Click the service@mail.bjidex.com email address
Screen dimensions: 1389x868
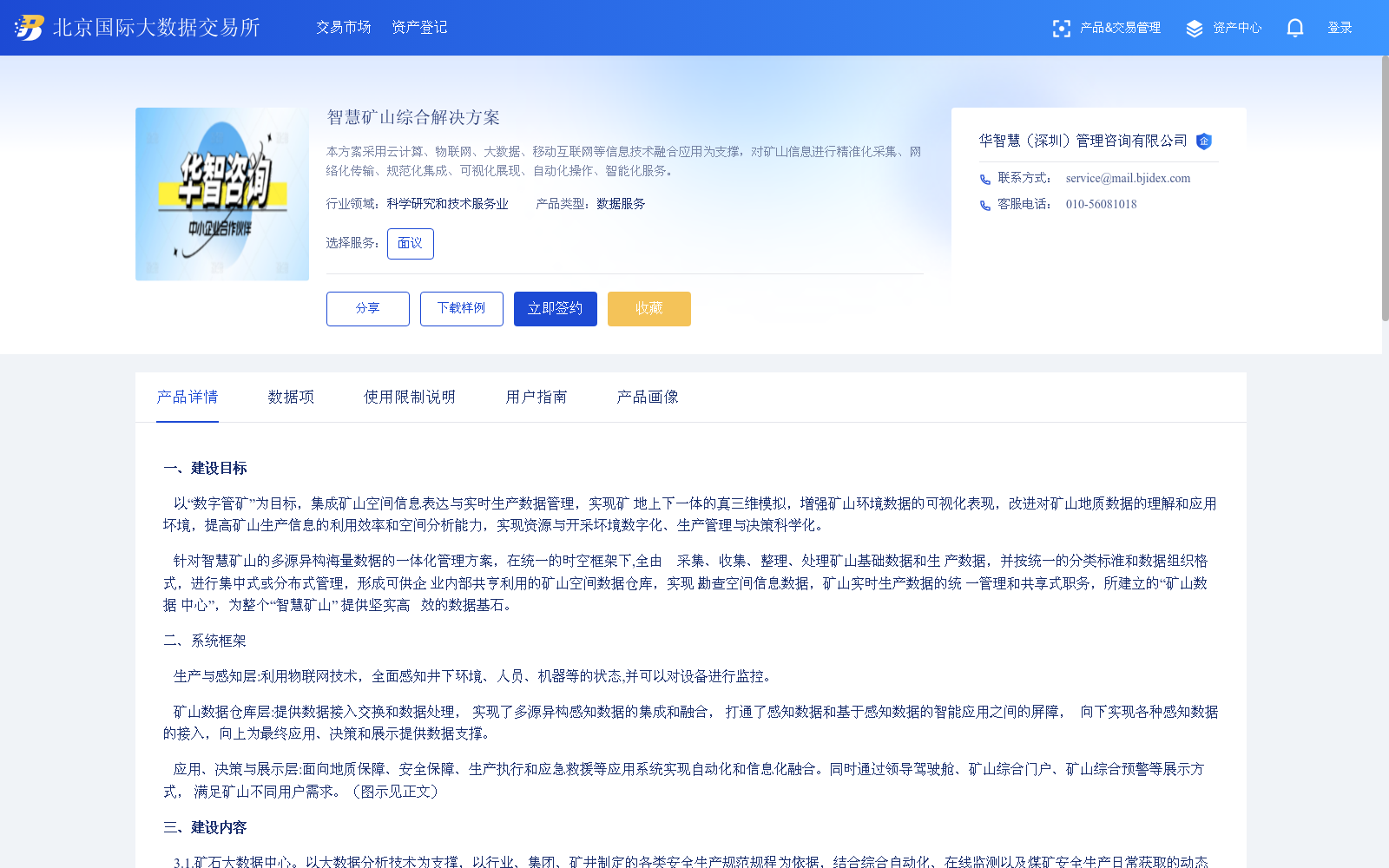tap(1128, 179)
